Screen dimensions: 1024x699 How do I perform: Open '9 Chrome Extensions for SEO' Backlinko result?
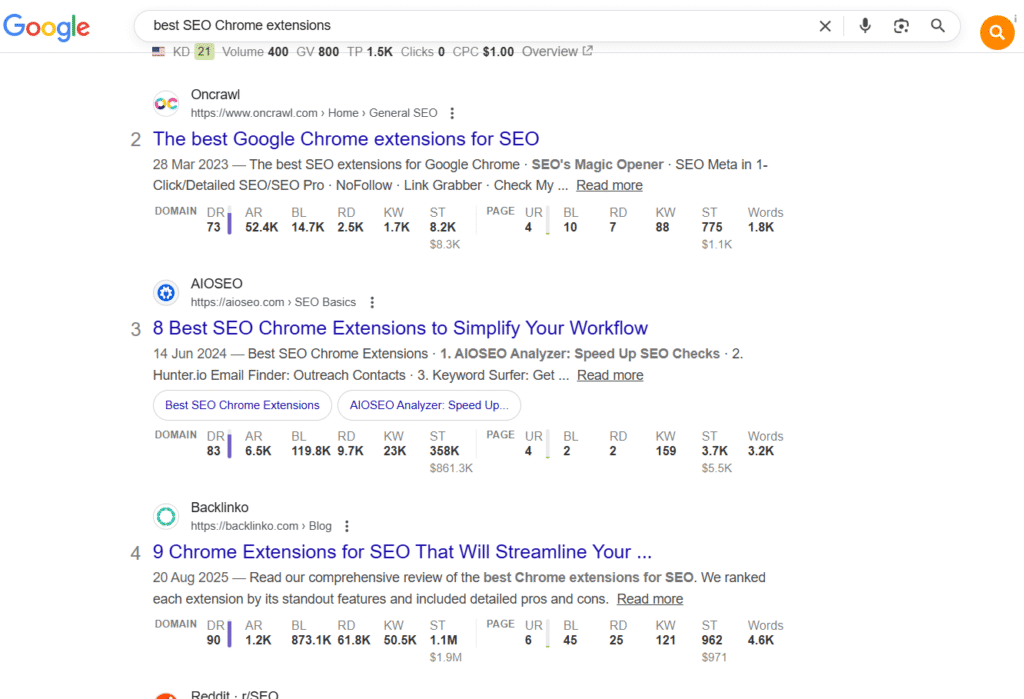[x=402, y=552]
